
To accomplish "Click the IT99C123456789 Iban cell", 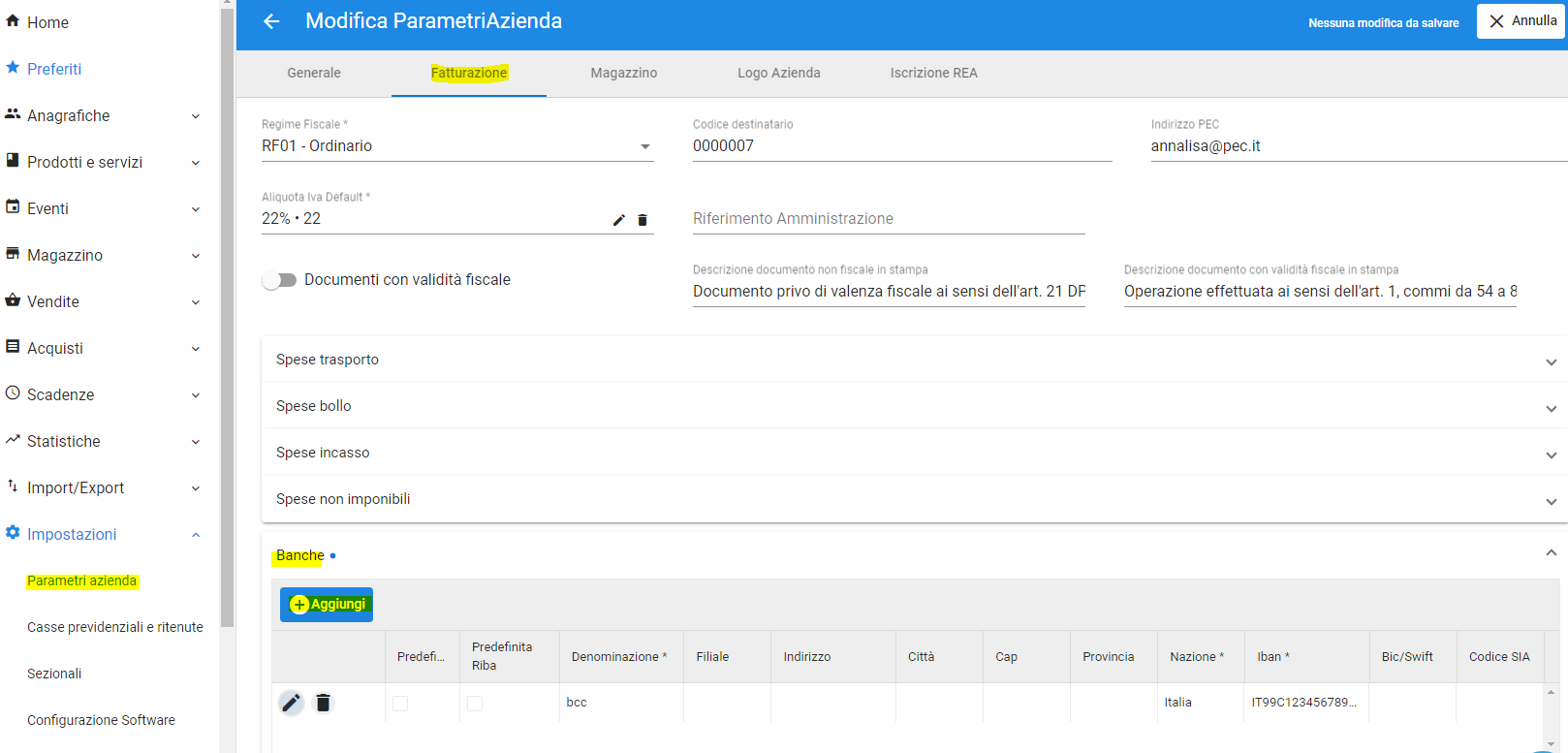I will (x=1304, y=703).
